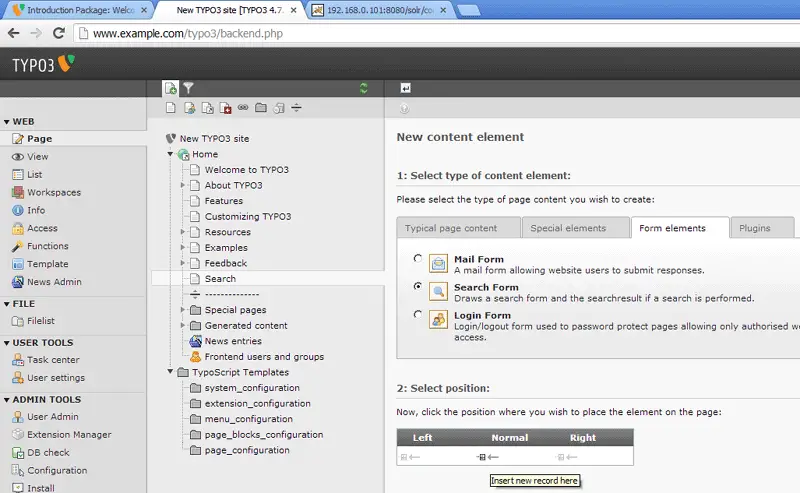Switch to Introduction Package browser tab
This screenshot has height=493, width=800.
[80, 10]
